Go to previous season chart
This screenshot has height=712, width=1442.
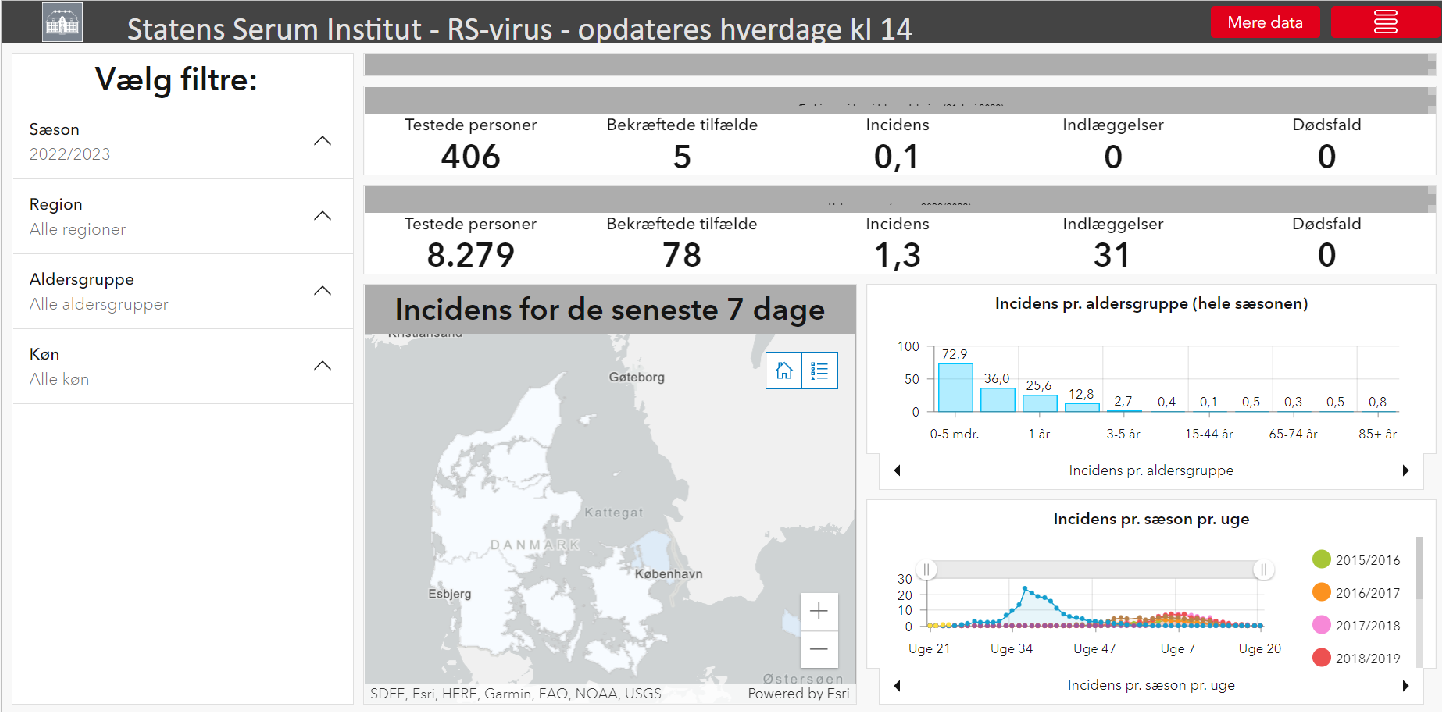[897, 686]
